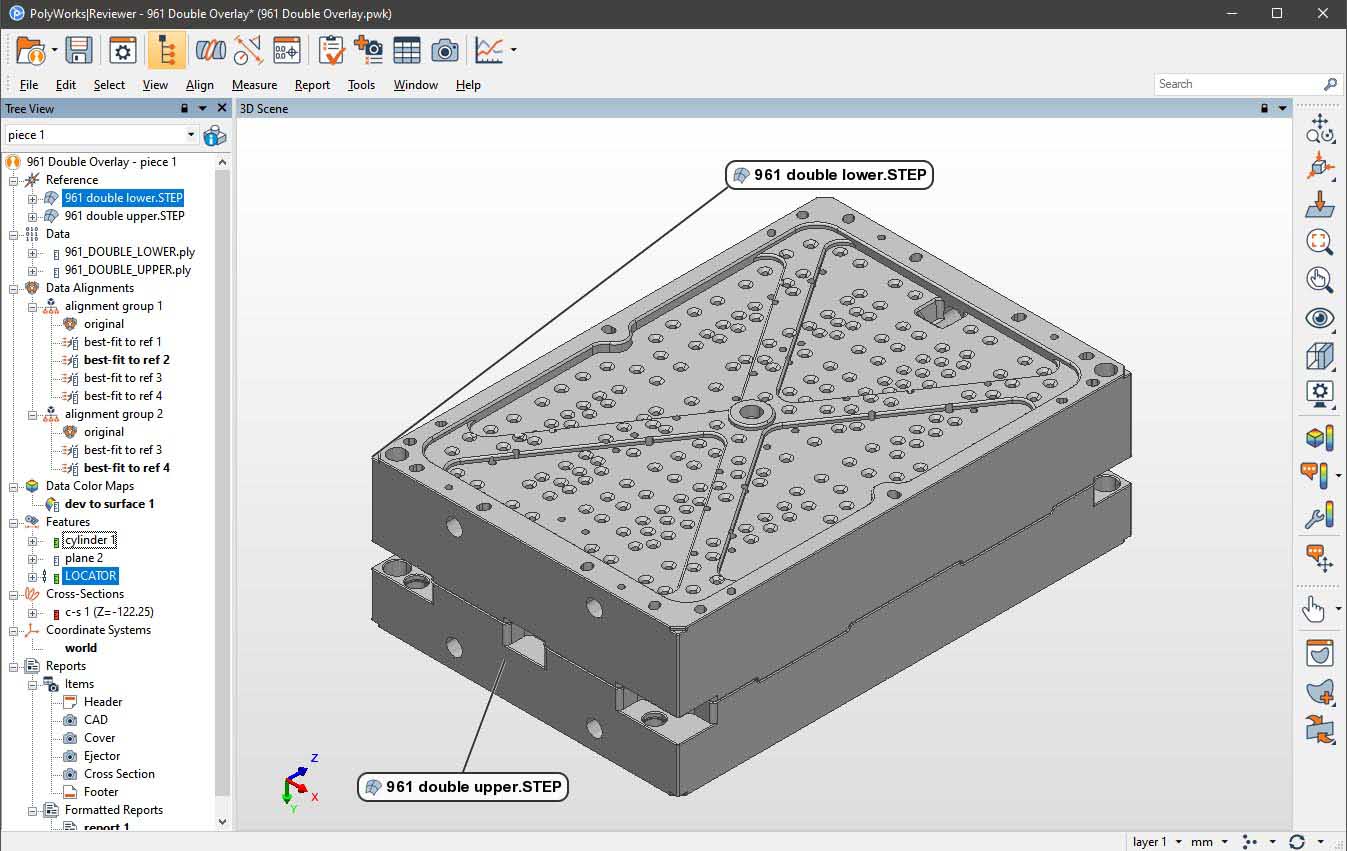
Task: Open the workspace folder icon in the toolbar
Action: click(30, 50)
